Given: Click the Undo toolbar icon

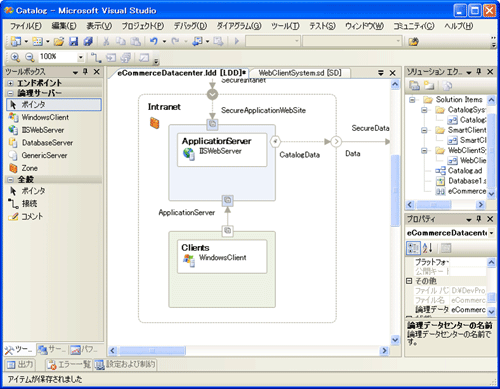Looking at the screenshot, I should (154, 41).
